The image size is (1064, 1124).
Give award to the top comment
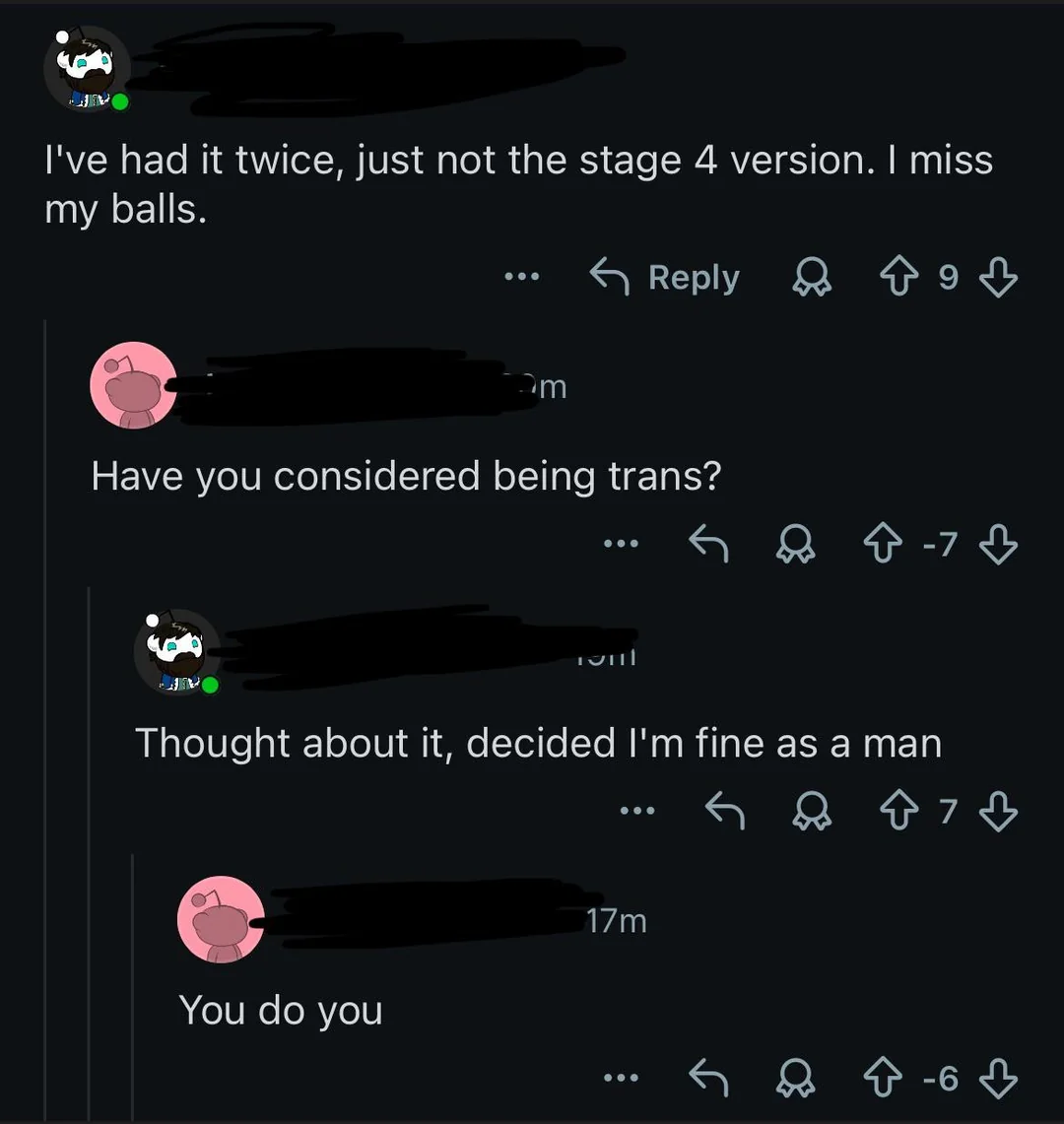click(813, 278)
